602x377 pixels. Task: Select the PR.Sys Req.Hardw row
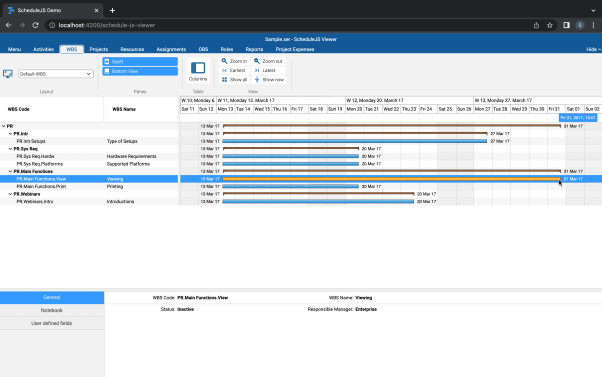point(89,156)
